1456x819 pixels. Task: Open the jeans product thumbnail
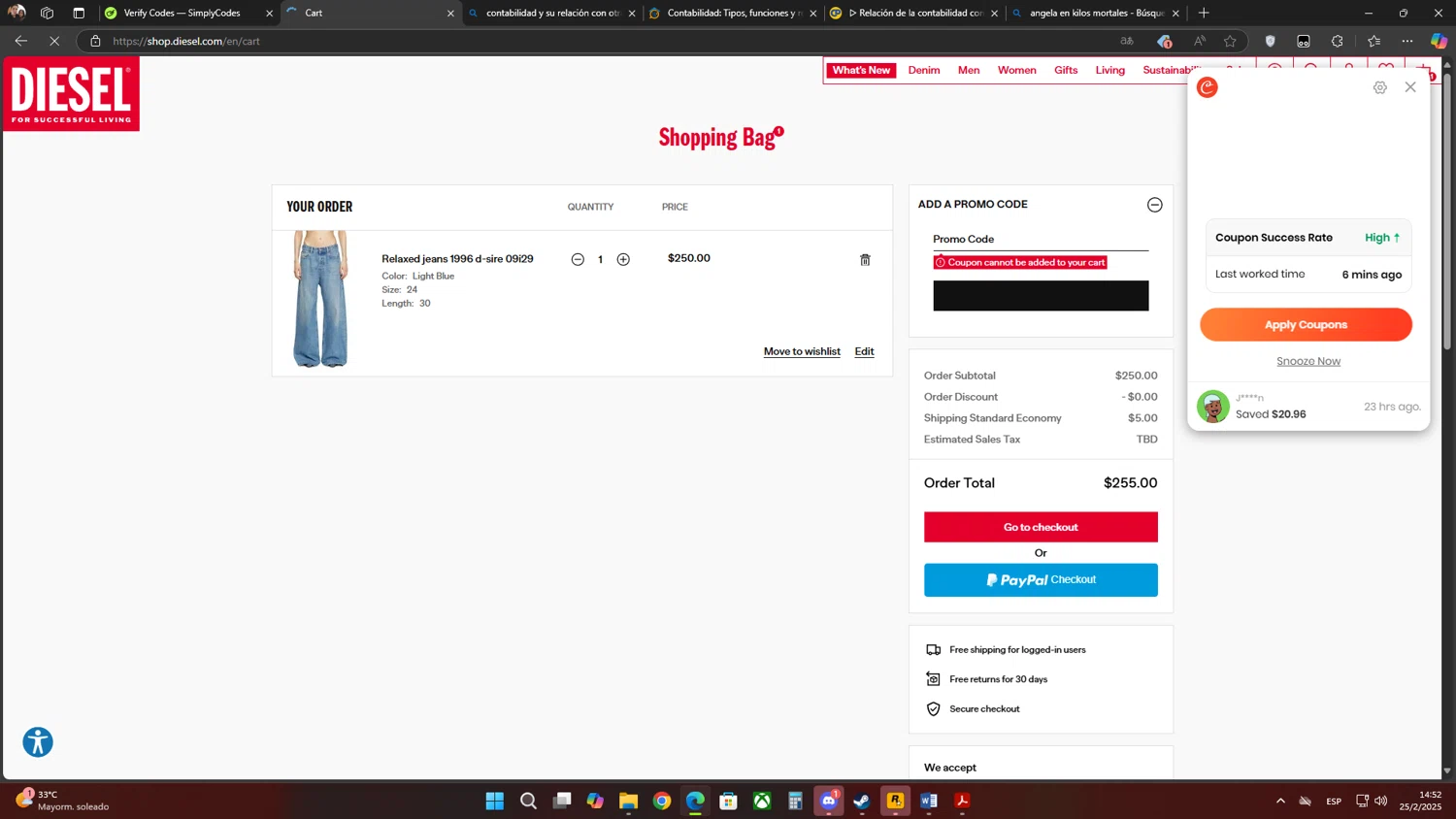click(320, 299)
